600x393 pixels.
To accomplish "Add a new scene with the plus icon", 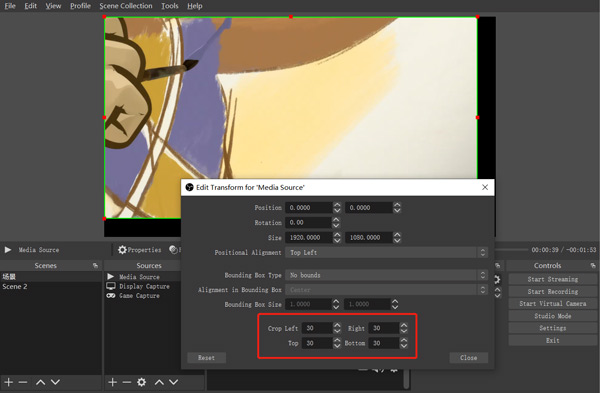I will pos(9,382).
